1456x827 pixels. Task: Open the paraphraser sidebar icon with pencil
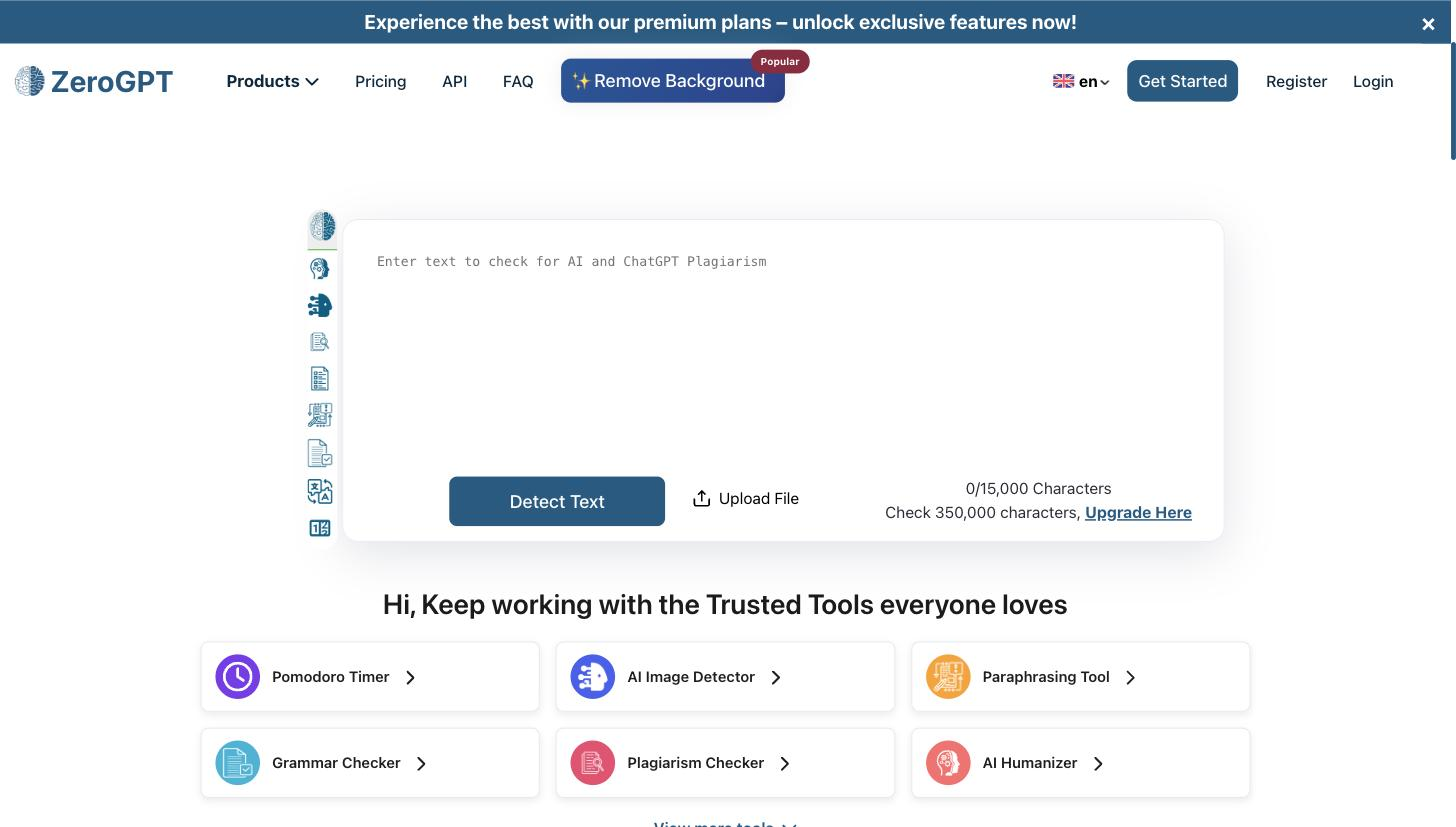pos(320,415)
